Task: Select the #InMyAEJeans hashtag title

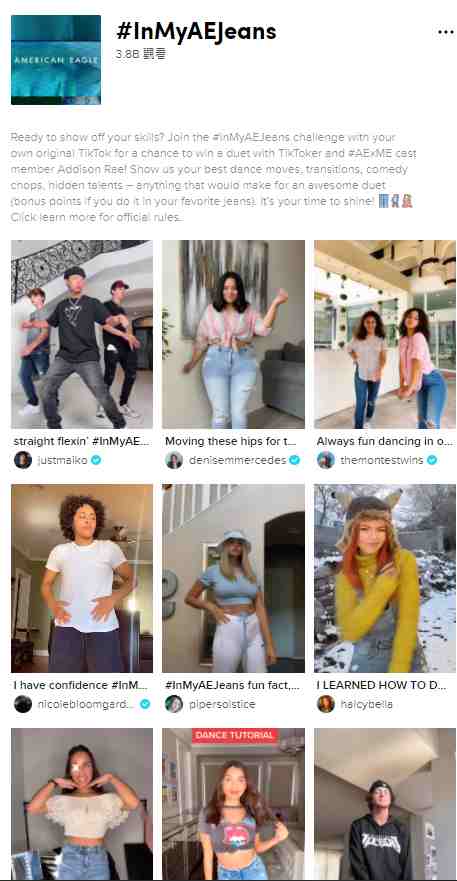Action: [x=196, y=31]
